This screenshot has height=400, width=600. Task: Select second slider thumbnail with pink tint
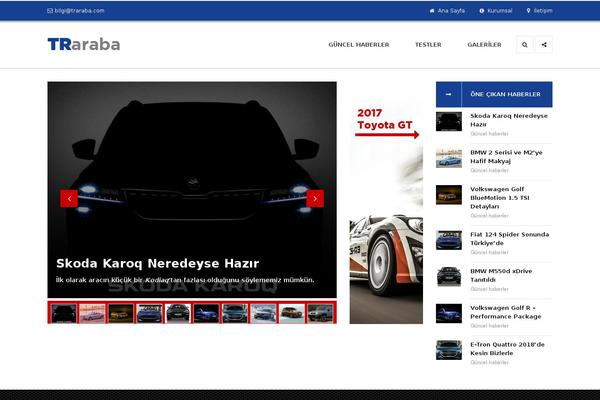click(x=92, y=313)
